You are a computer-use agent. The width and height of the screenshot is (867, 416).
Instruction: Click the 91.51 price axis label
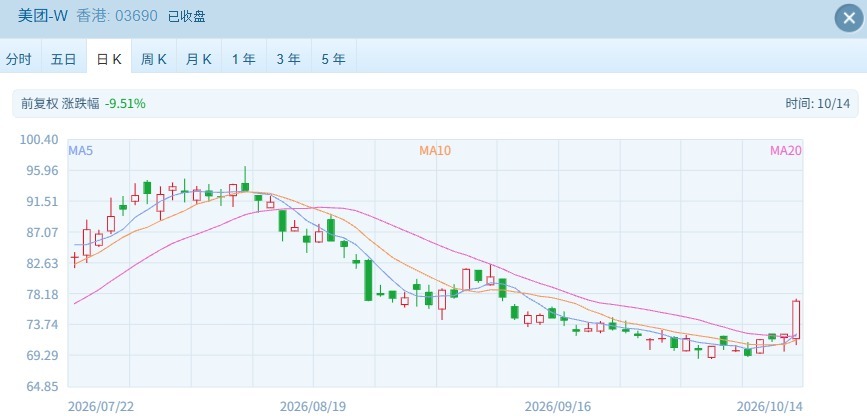pos(43,201)
